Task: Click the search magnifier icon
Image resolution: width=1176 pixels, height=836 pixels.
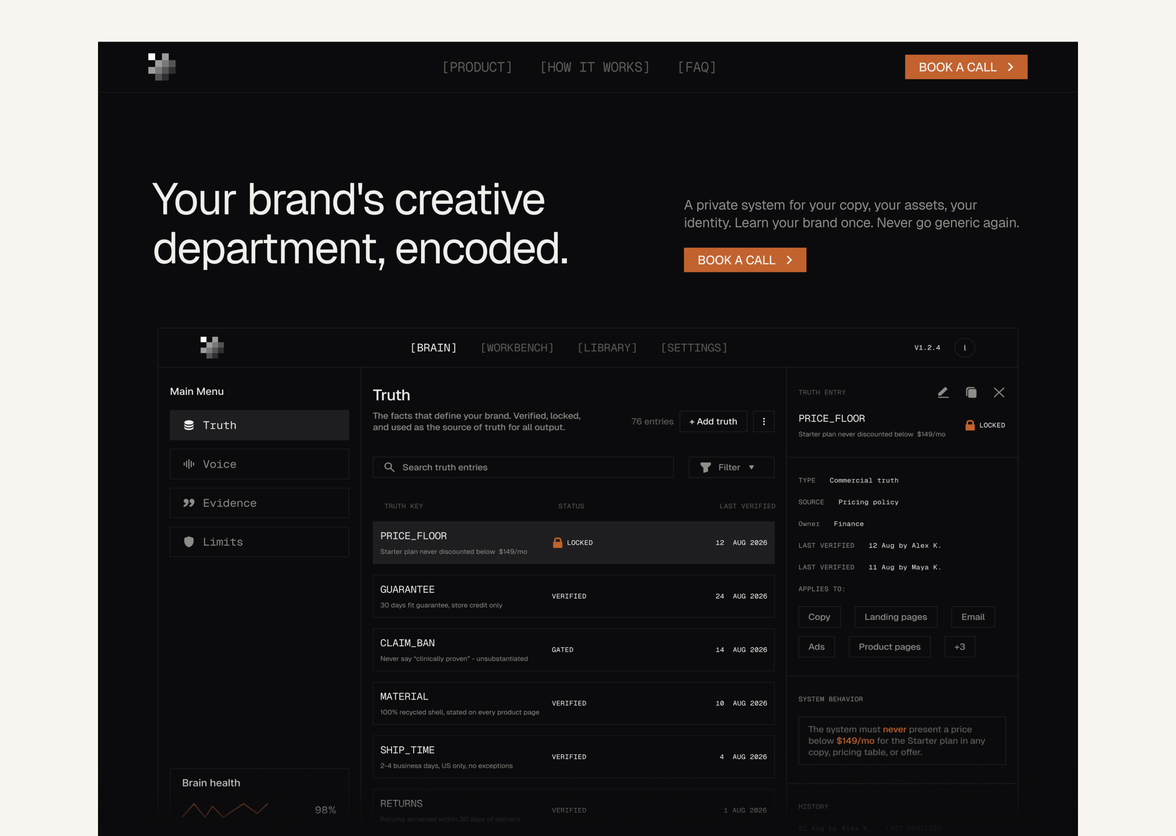Action: pyautogui.click(x=389, y=467)
